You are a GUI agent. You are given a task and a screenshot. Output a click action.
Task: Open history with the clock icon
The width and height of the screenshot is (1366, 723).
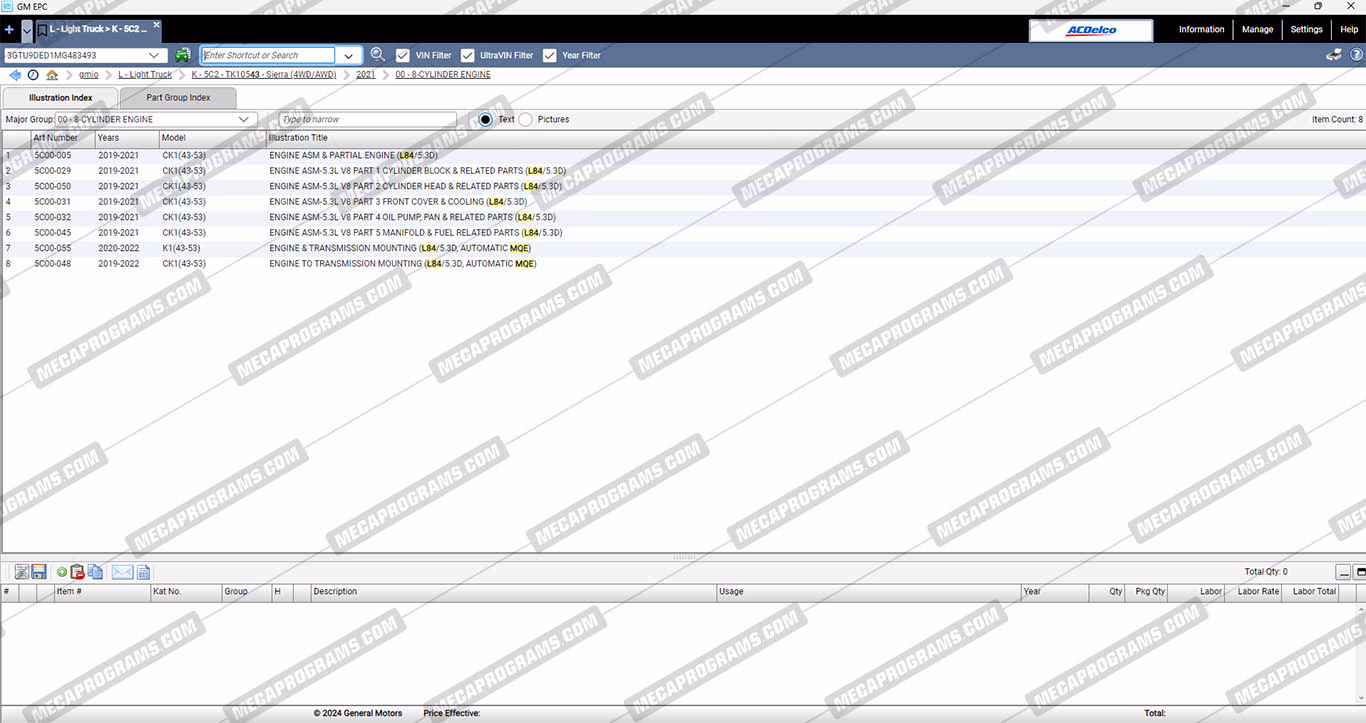pos(33,75)
